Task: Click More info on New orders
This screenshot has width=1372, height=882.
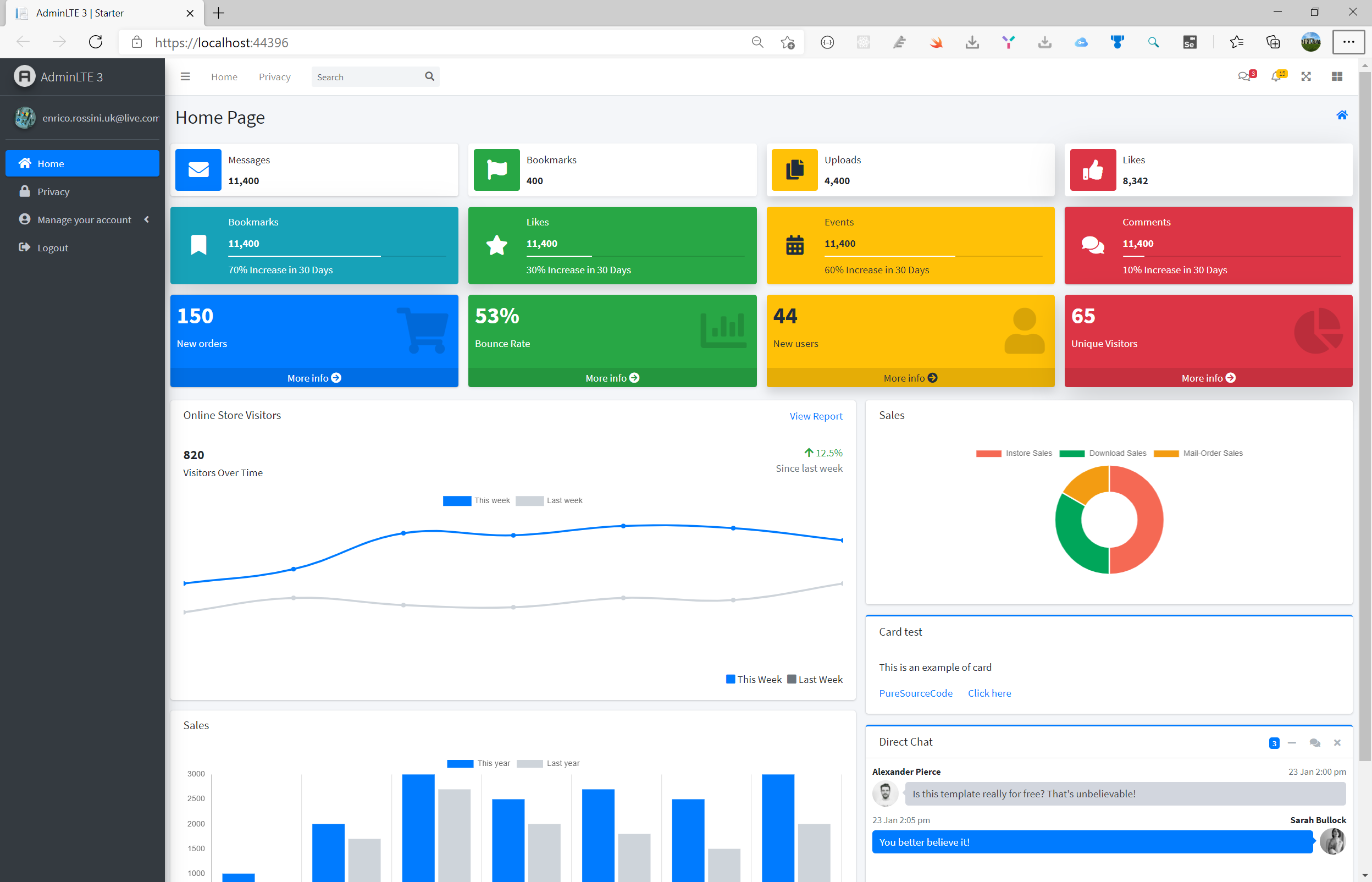Action: click(x=314, y=378)
